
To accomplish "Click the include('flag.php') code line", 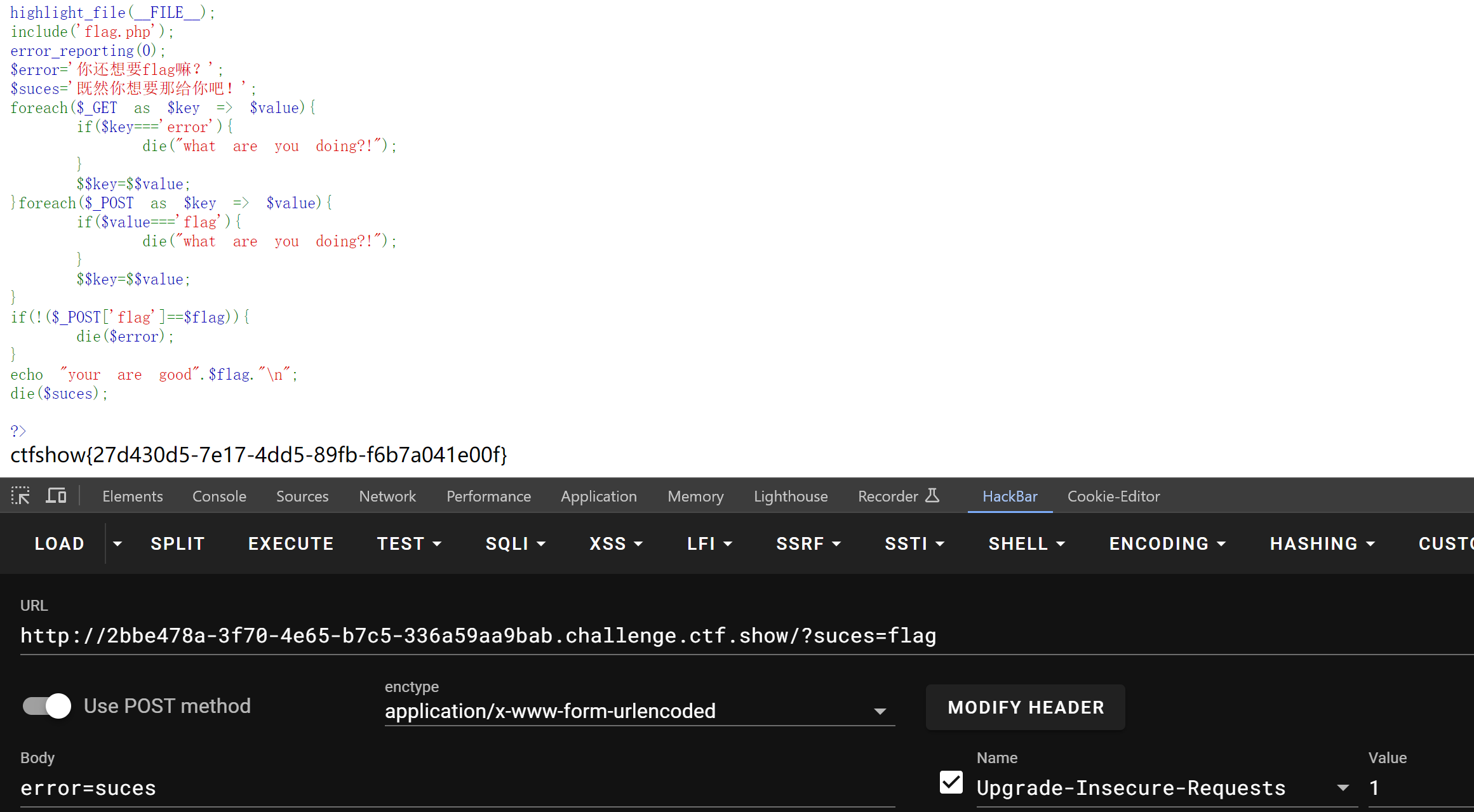I will 92,32.
